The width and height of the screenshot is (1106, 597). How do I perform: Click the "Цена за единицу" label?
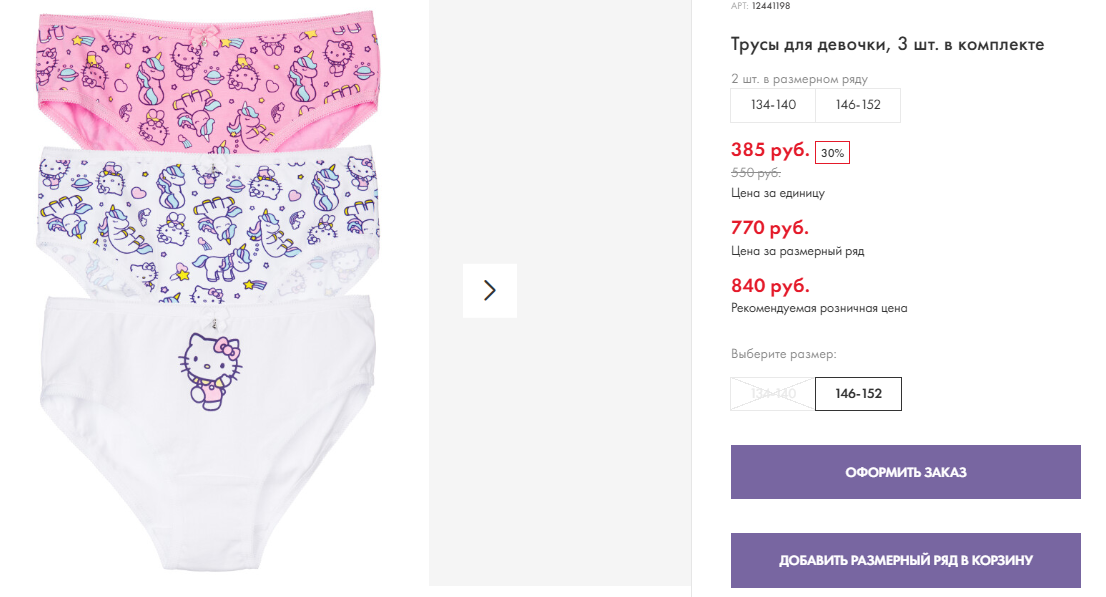coord(778,193)
